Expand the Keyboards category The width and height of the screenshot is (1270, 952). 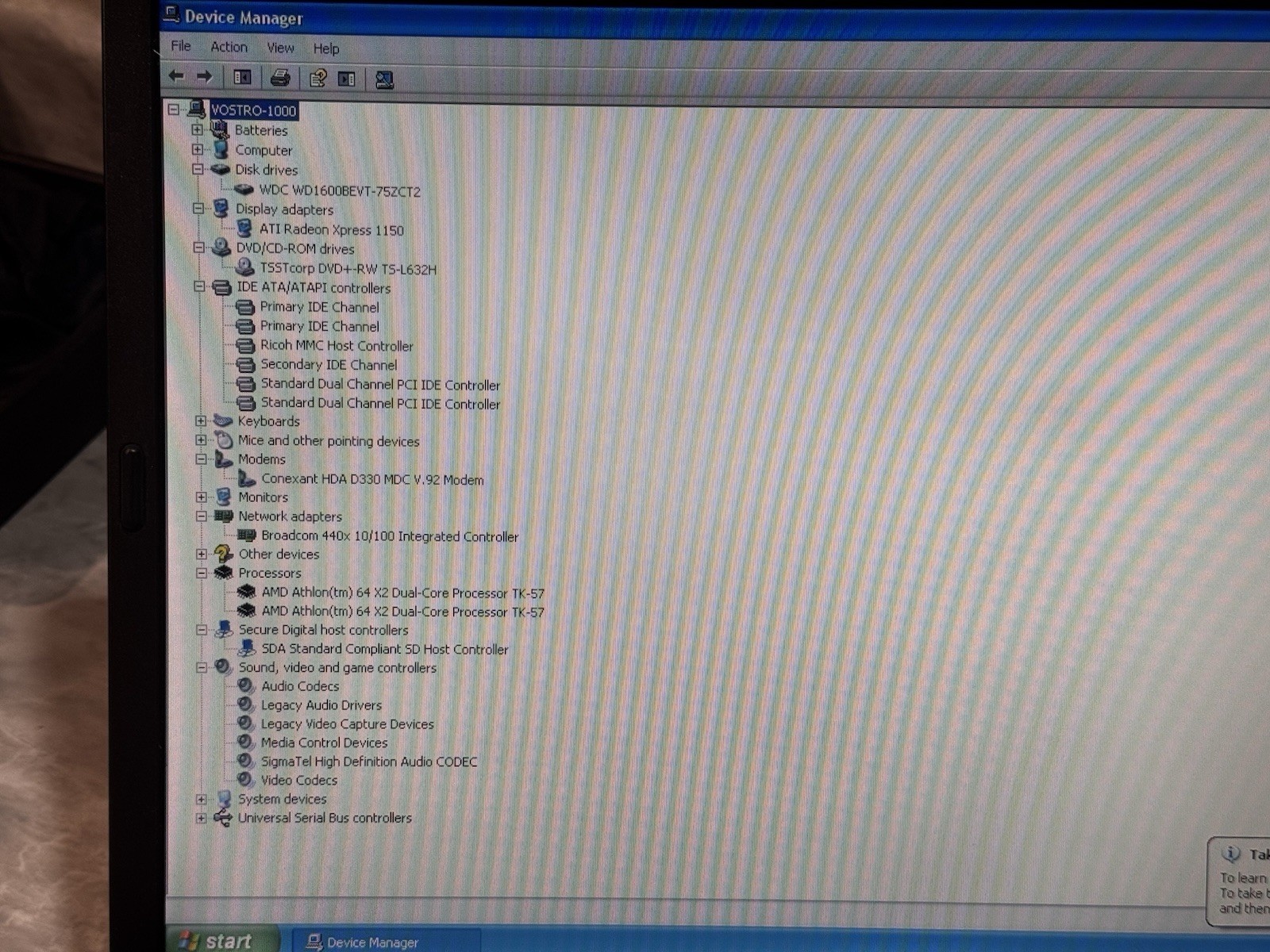[201, 420]
